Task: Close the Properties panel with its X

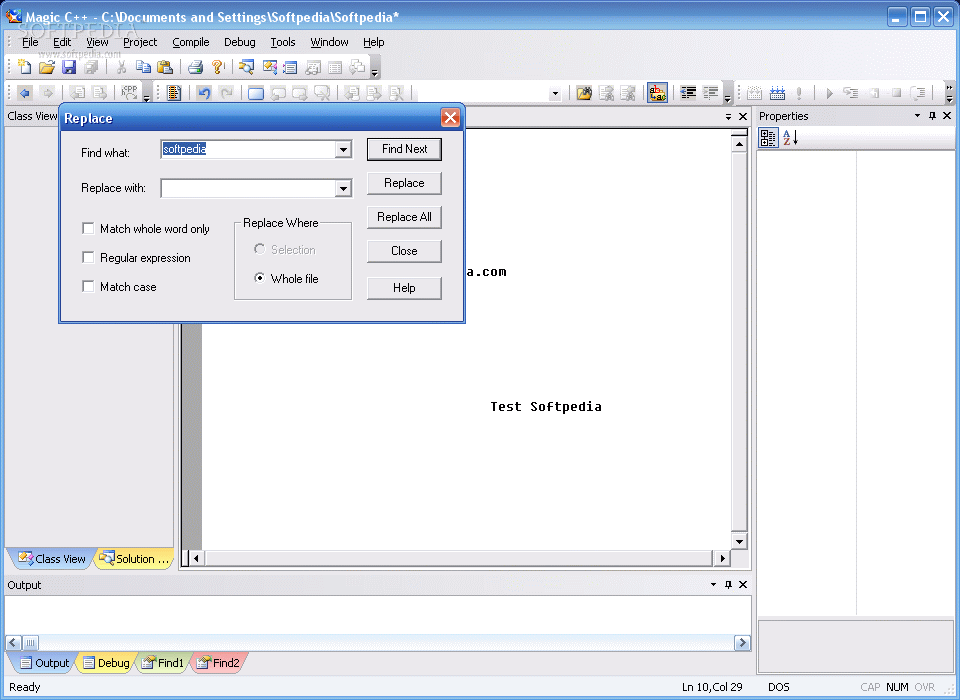Action: click(947, 116)
